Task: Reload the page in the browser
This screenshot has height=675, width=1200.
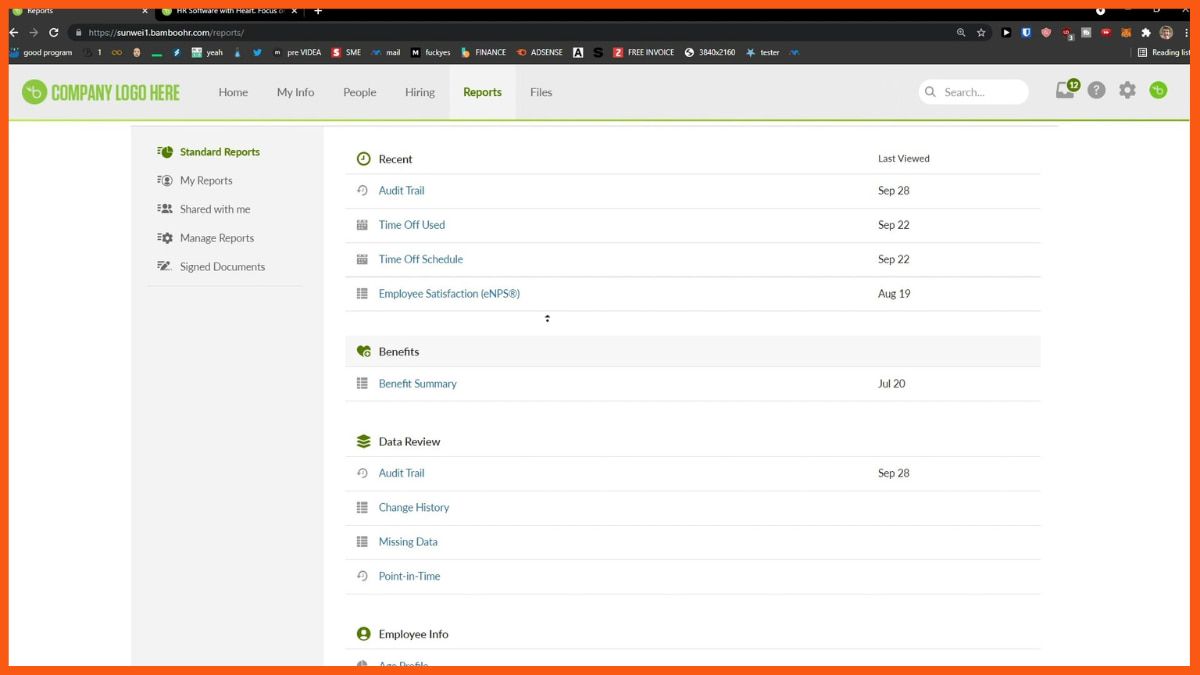Action: (x=54, y=32)
